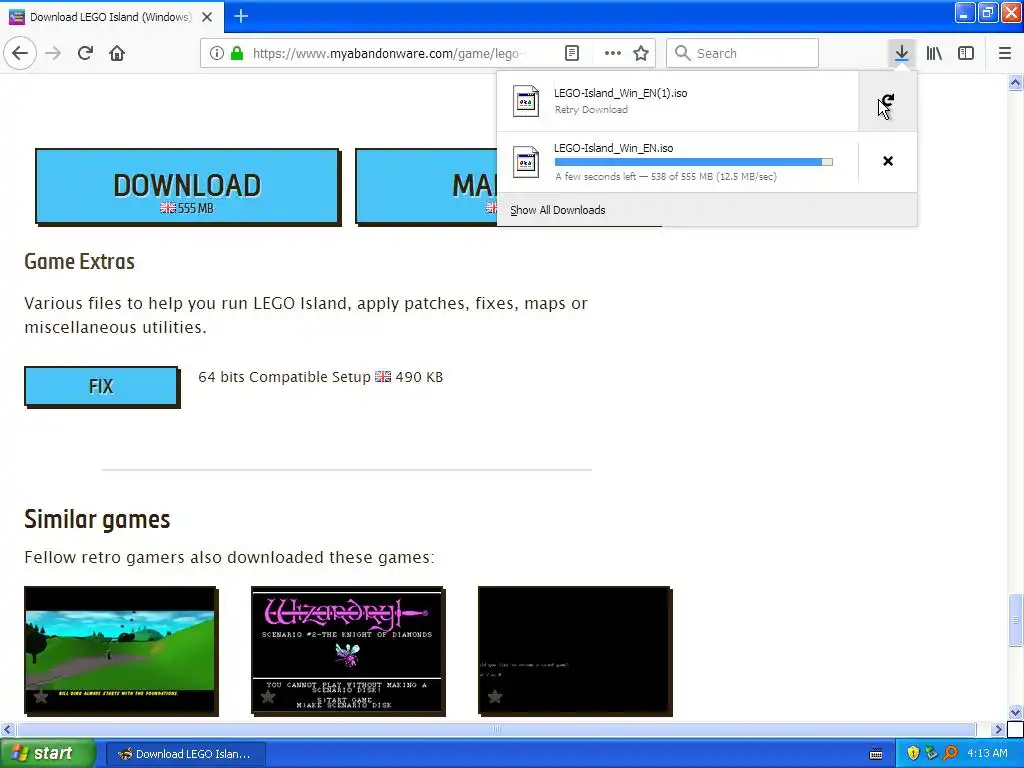Image resolution: width=1024 pixels, height=768 pixels.
Task: Open Show All Downloads
Action: (558, 210)
